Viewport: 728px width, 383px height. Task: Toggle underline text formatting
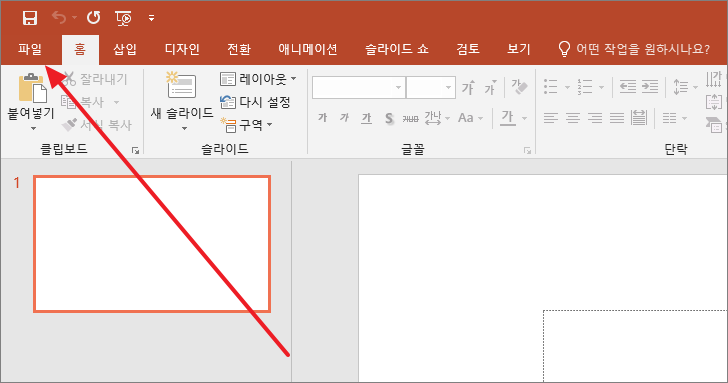click(x=366, y=118)
